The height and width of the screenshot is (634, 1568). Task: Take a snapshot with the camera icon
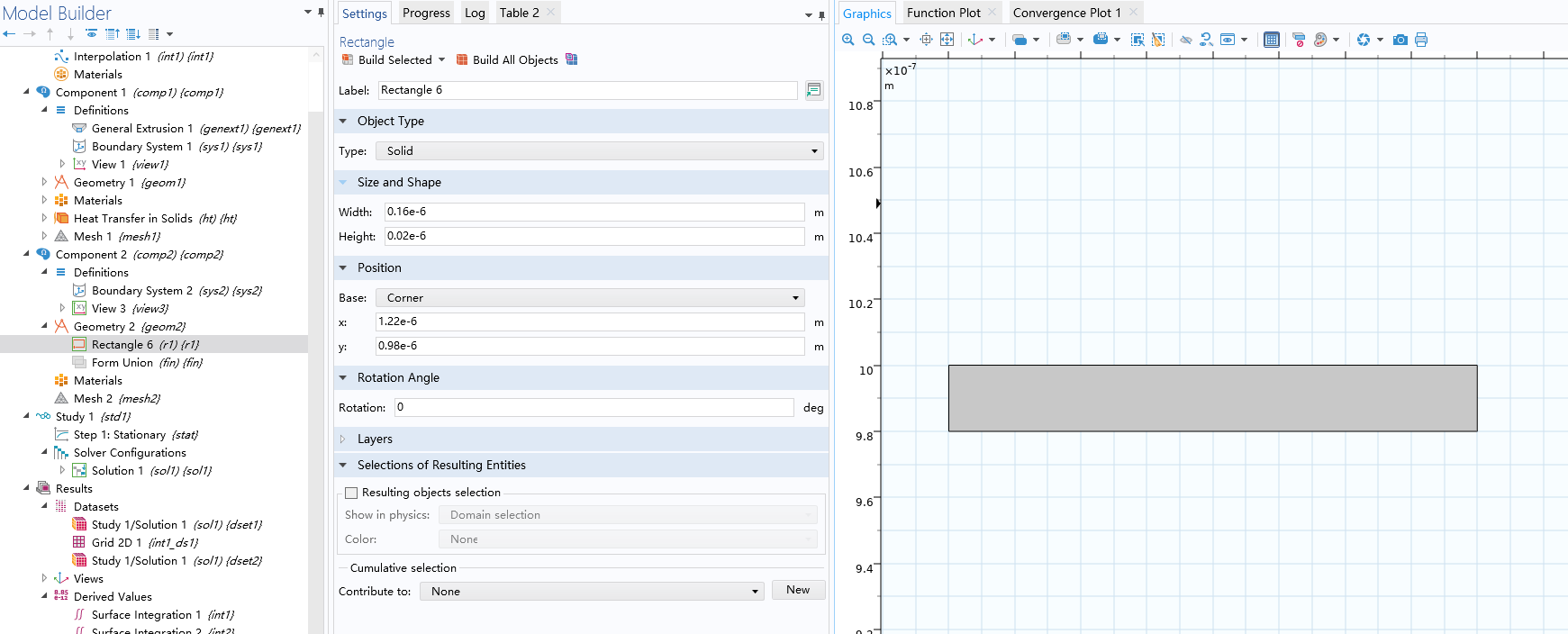pos(1400,40)
